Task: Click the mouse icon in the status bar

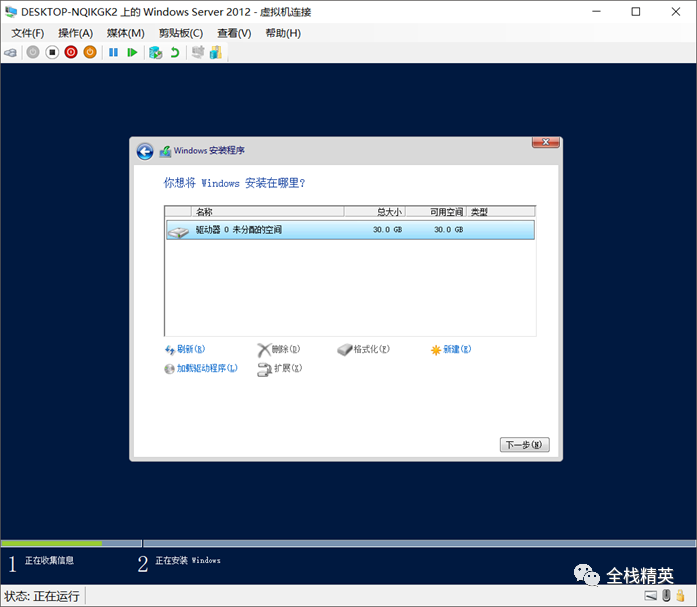Action: point(666,595)
